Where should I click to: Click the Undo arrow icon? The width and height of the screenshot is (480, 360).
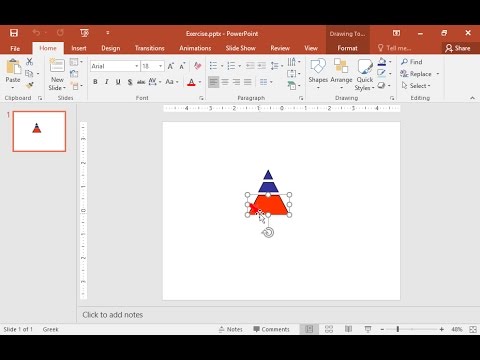point(36,32)
